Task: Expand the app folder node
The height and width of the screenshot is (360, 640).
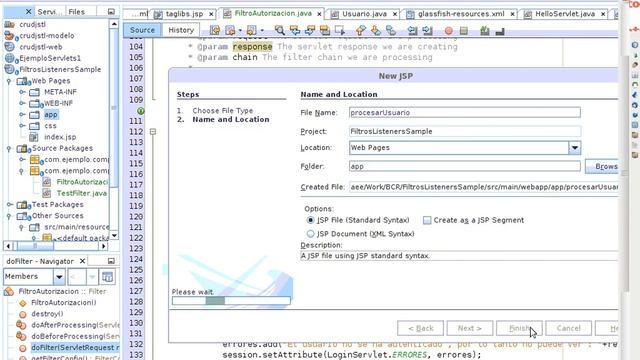Action: point(22,115)
